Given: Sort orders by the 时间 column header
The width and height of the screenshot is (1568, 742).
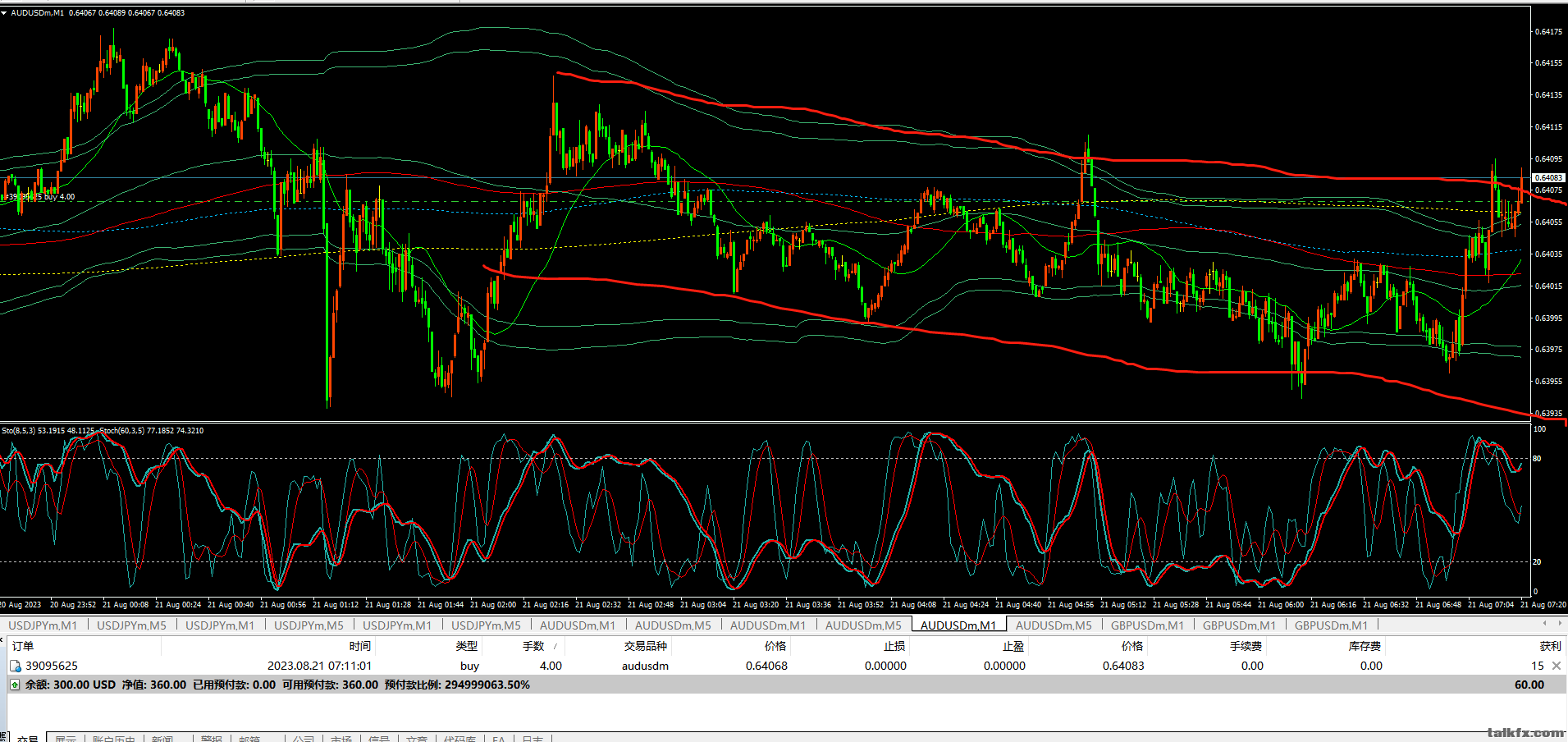Looking at the screenshot, I should (x=359, y=646).
